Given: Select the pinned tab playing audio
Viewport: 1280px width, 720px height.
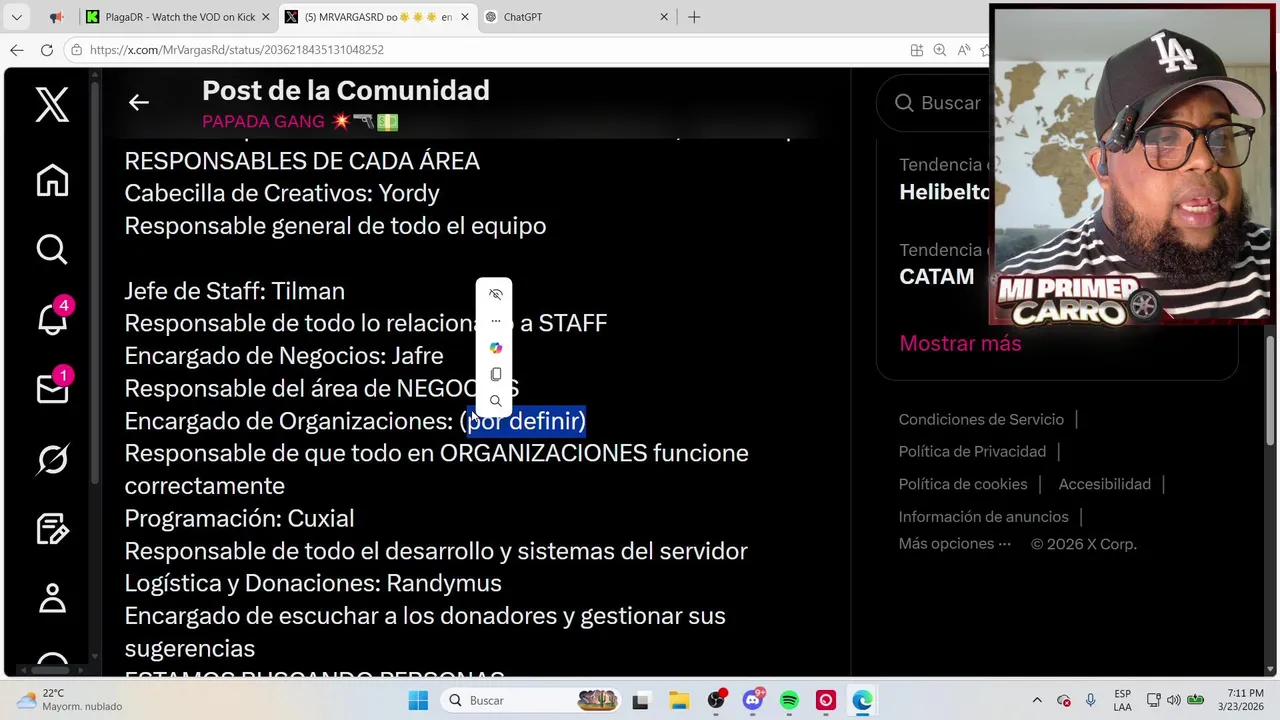Looking at the screenshot, I should tap(56, 17).
